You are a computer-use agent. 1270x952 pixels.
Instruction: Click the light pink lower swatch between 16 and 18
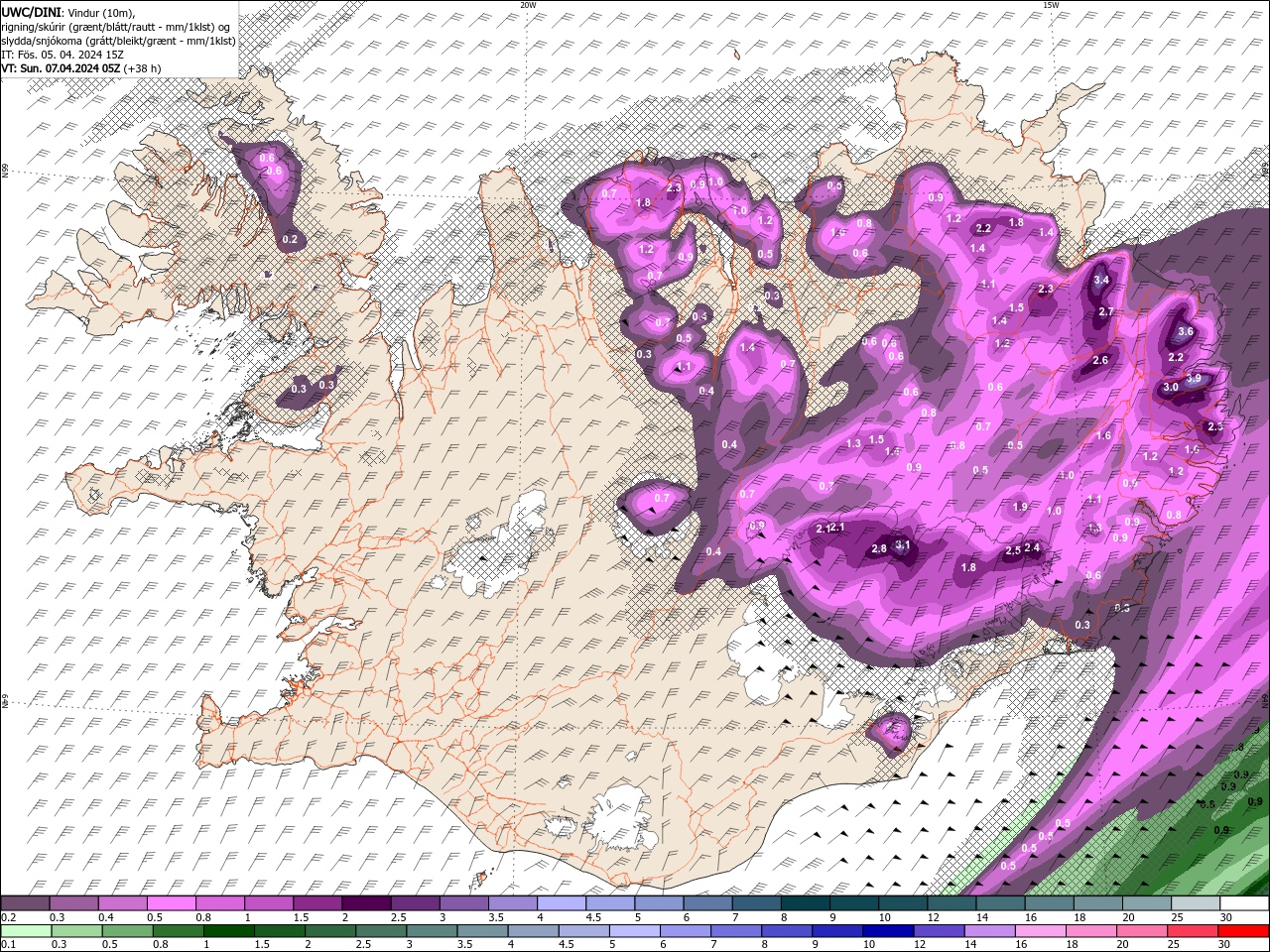click(1041, 931)
